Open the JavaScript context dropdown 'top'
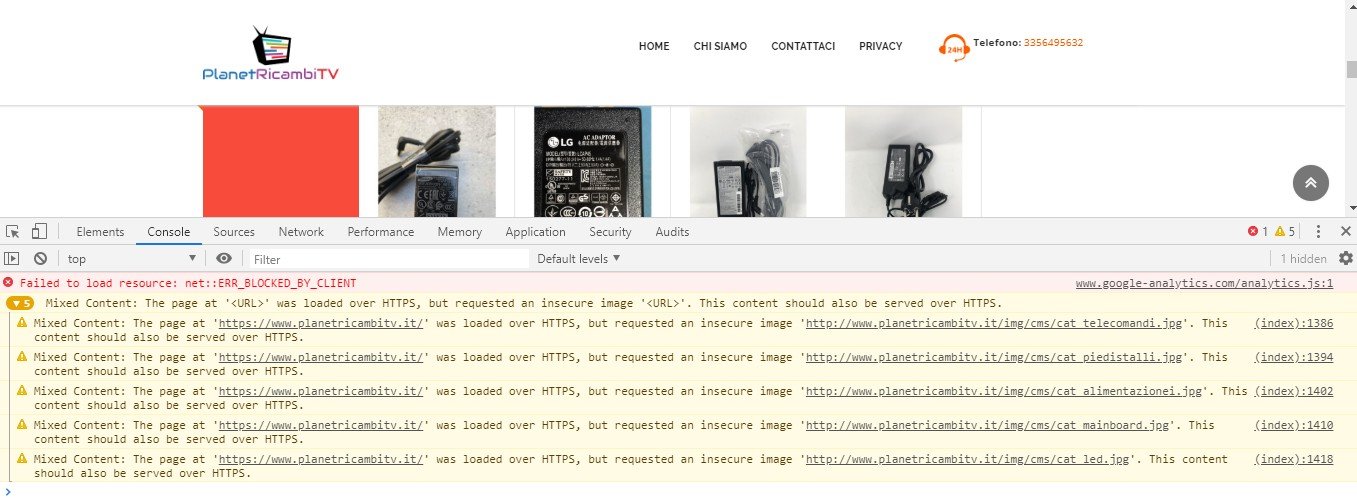1357x498 pixels. pos(133,259)
